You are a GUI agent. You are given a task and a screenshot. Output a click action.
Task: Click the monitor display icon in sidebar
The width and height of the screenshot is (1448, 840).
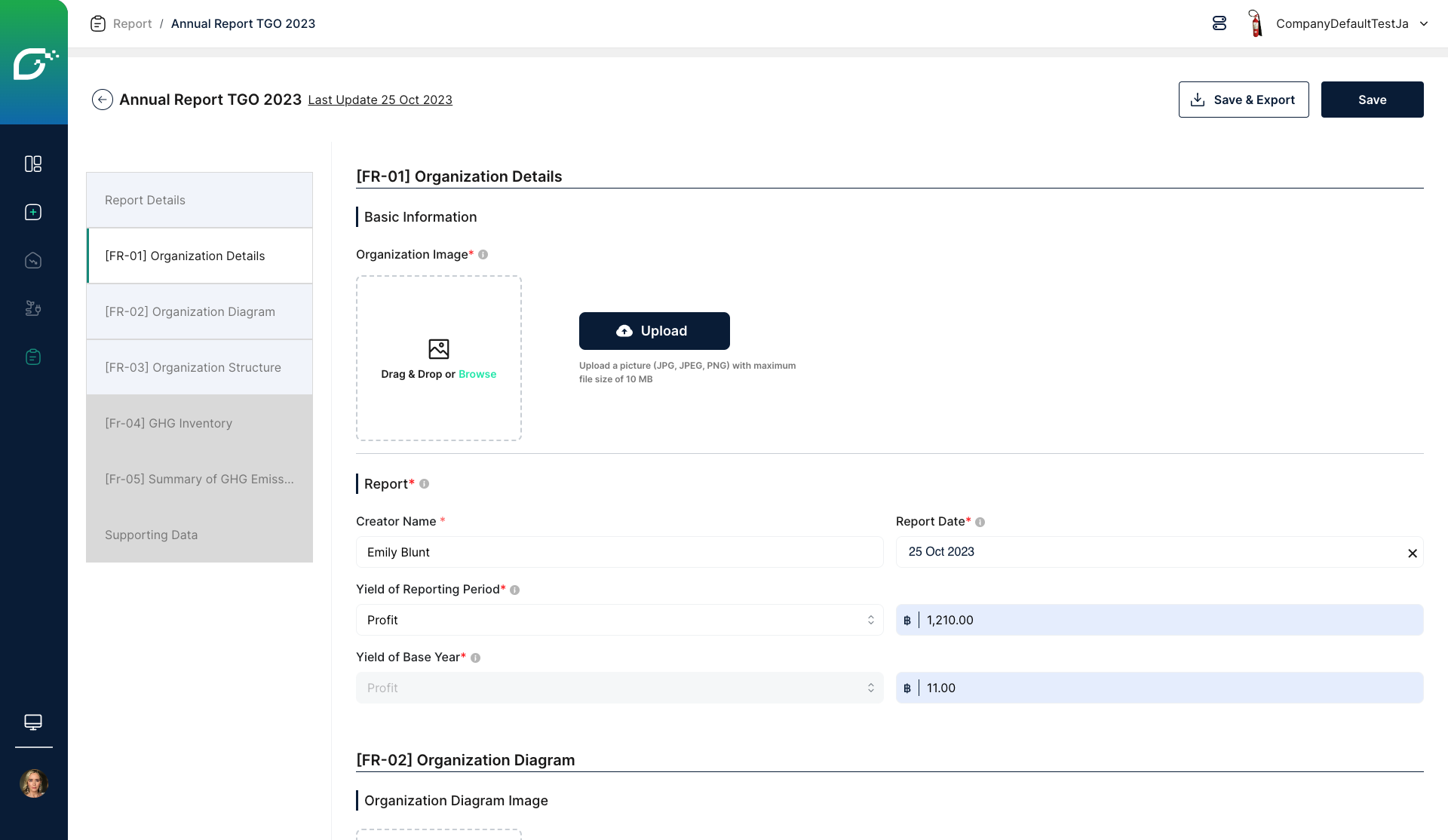point(33,722)
